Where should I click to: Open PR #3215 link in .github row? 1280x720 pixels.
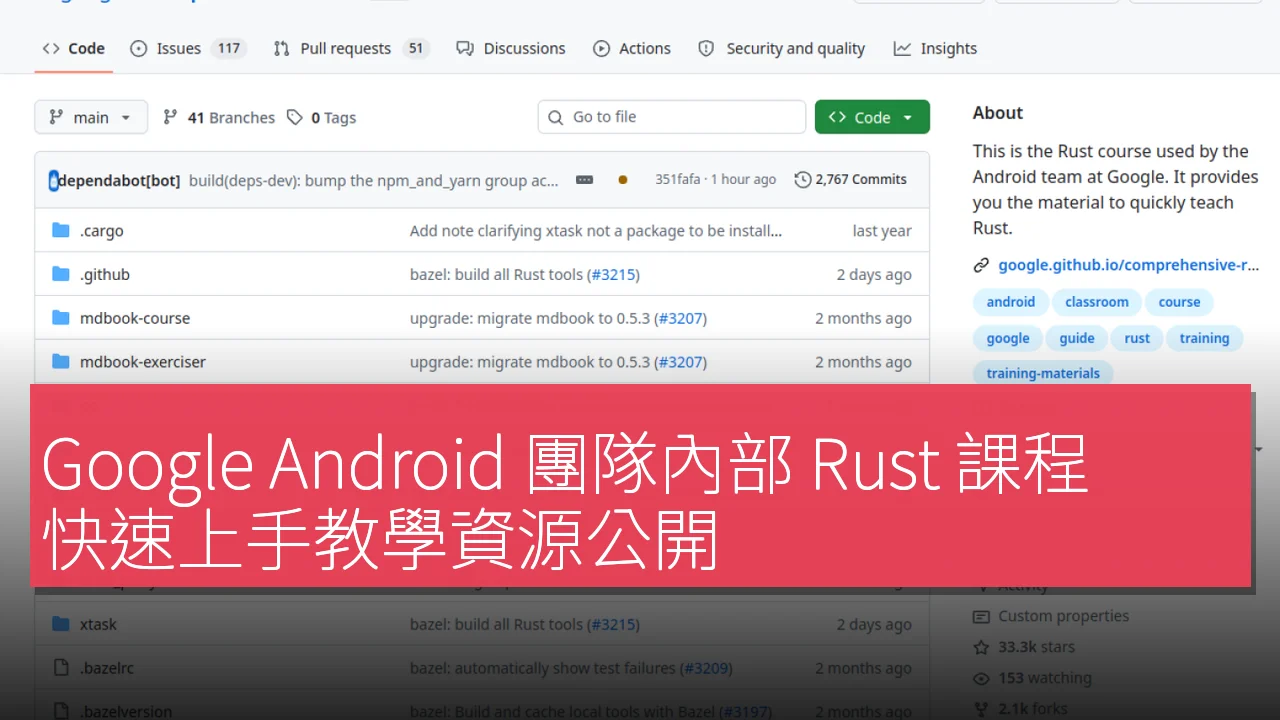click(613, 274)
